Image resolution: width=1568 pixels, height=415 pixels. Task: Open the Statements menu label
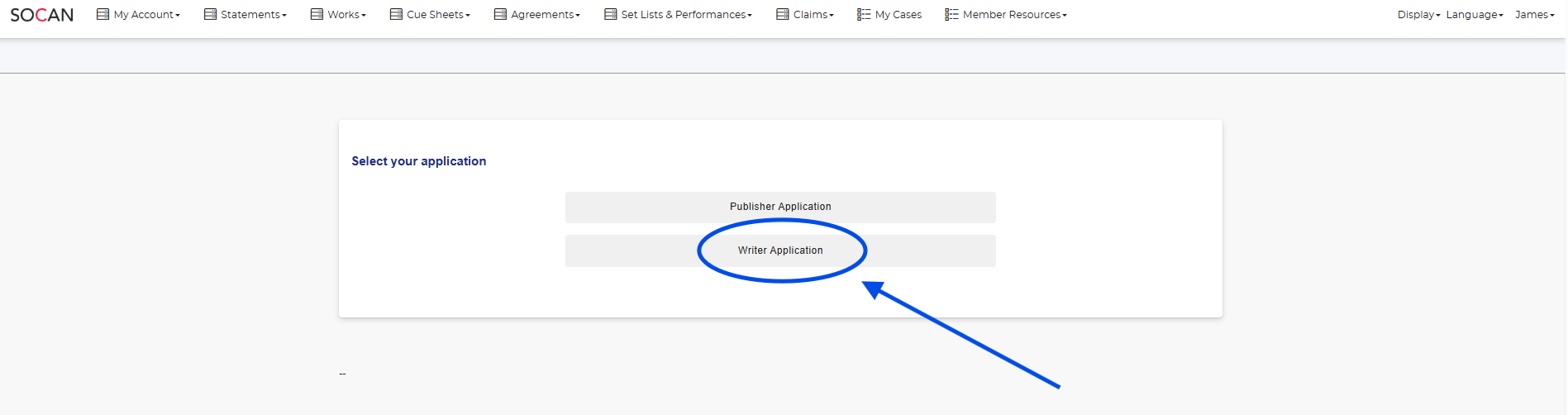(250, 15)
